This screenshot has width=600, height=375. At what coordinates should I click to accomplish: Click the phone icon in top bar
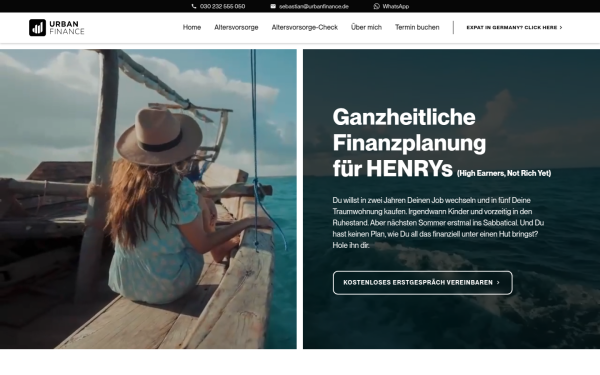(194, 6)
